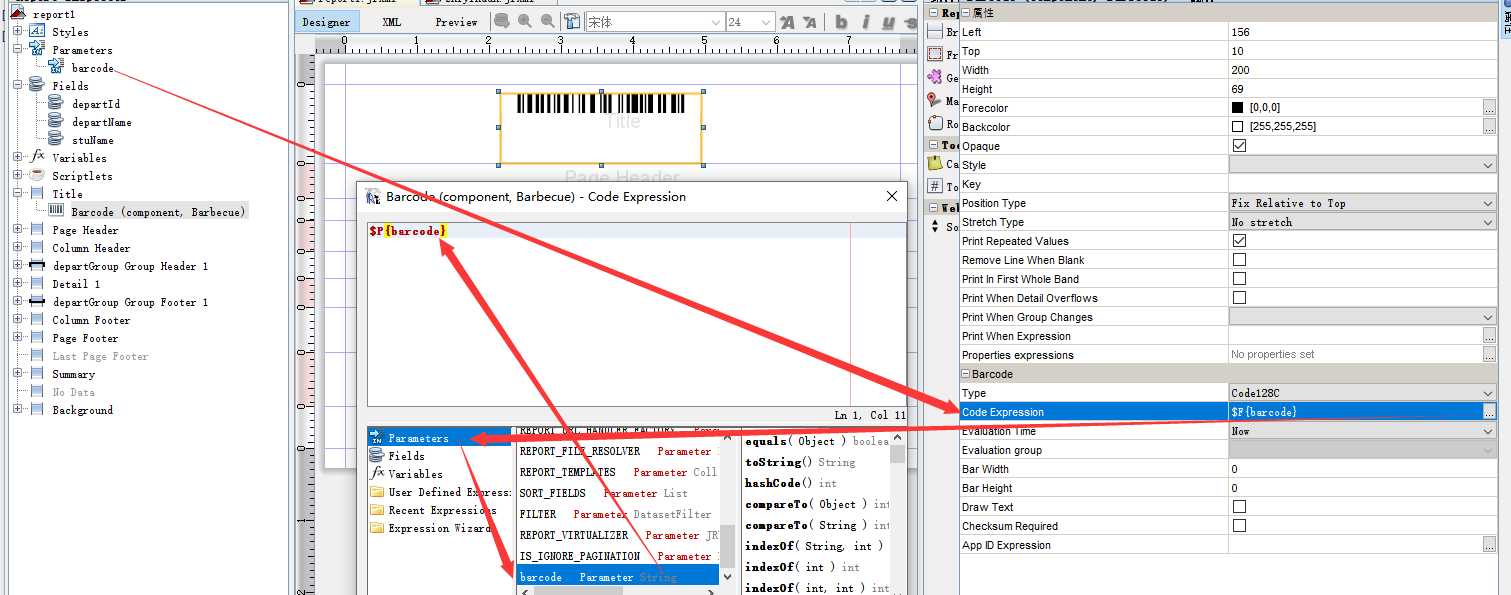This screenshot has height=595, width=1511.
Task: Click the report1 root icon
Action: (x=17, y=14)
